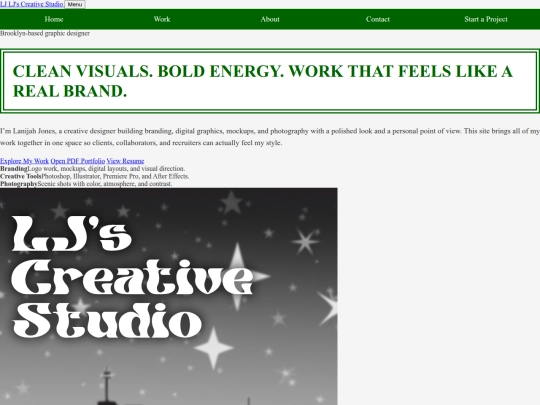Viewport: 540px width, 405px height.
Task: Click the View Resume link
Action: pos(125,161)
